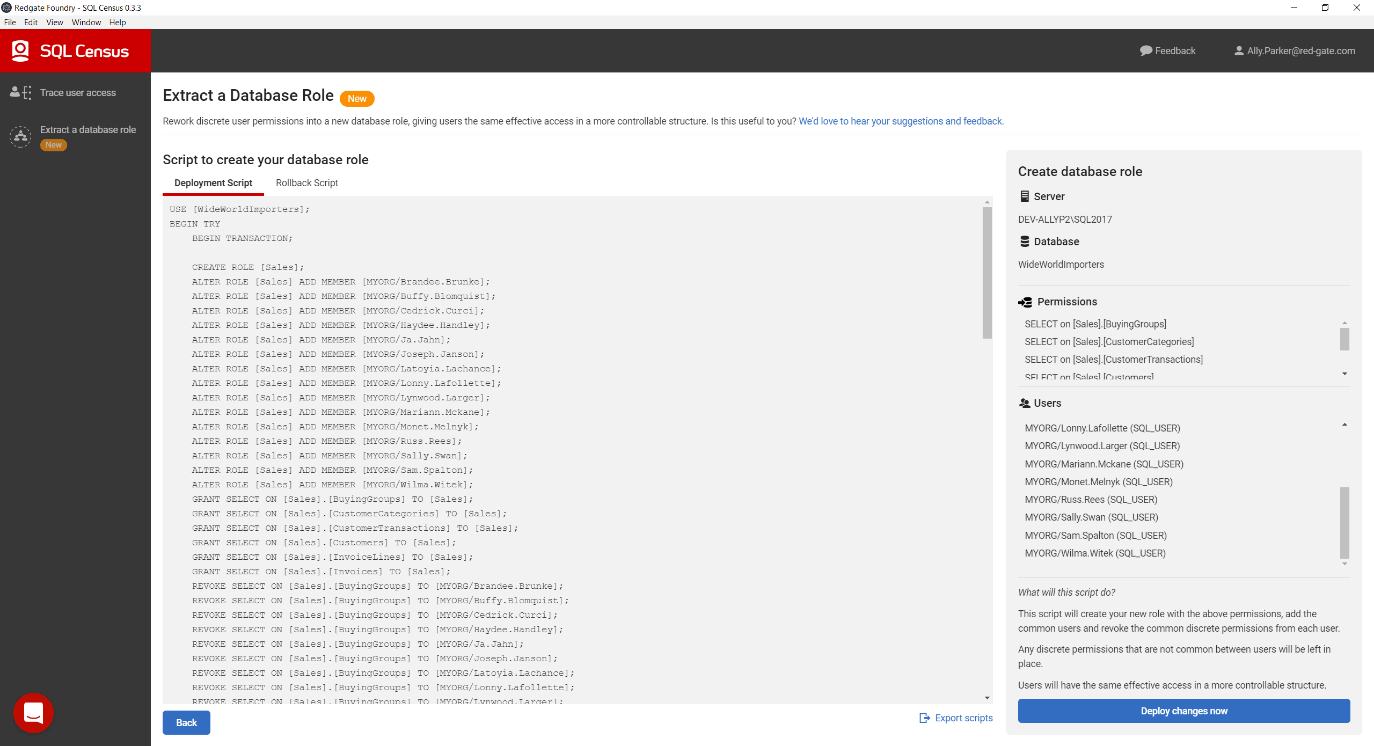
Task: Select user MYORG/Sally.Swan
Action: [1092, 517]
